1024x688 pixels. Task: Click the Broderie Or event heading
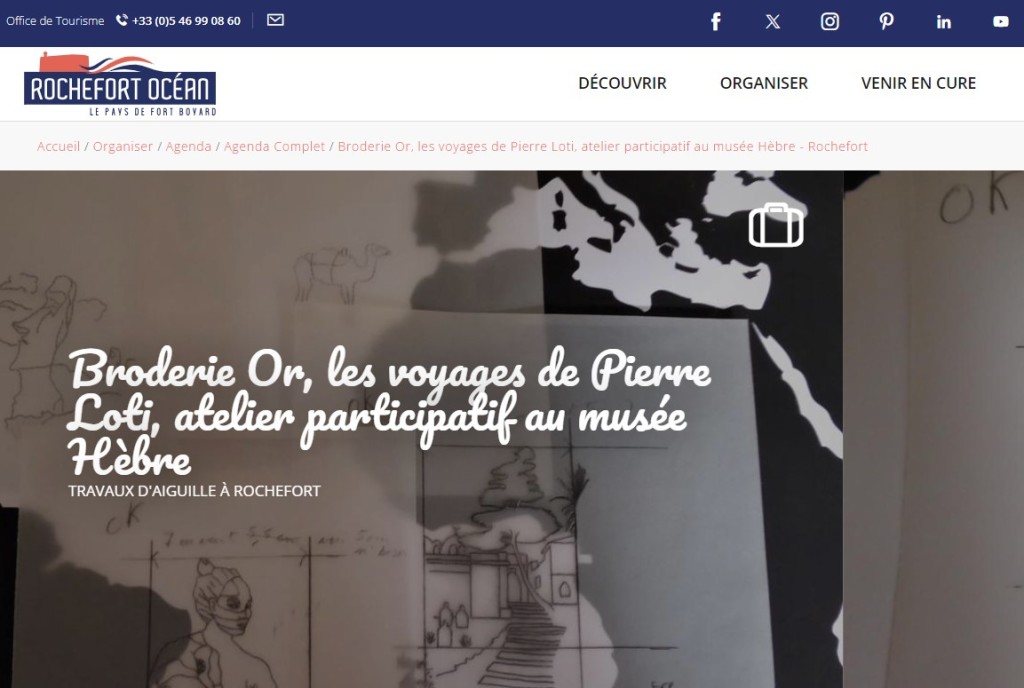389,413
